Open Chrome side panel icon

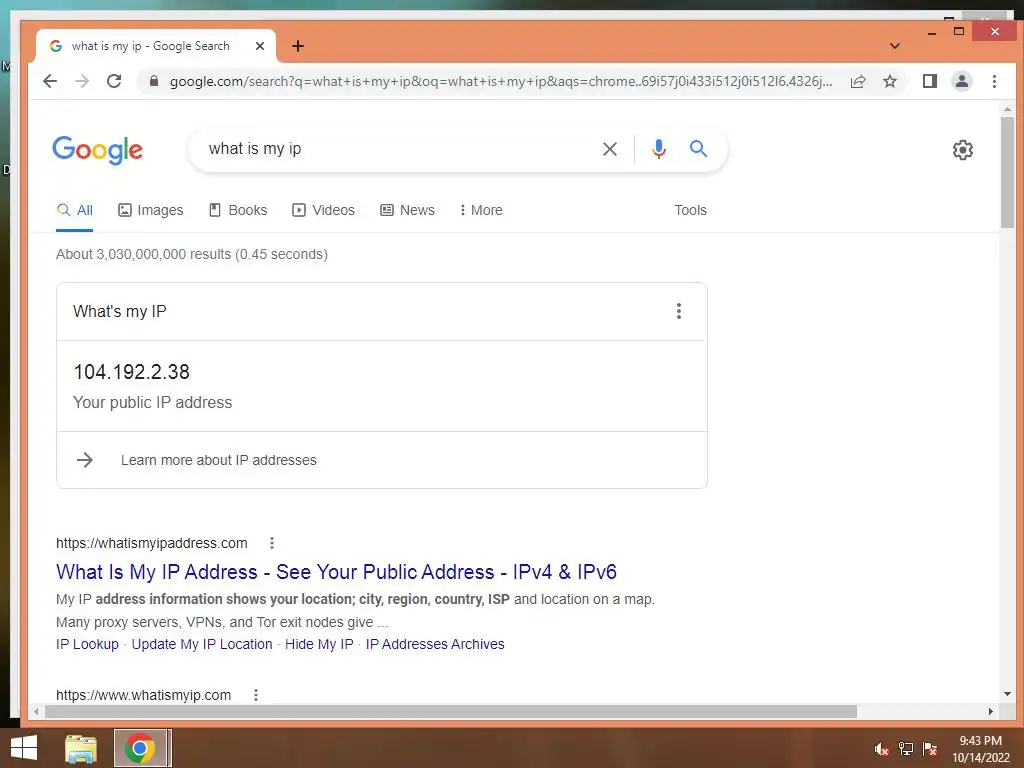coord(929,81)
